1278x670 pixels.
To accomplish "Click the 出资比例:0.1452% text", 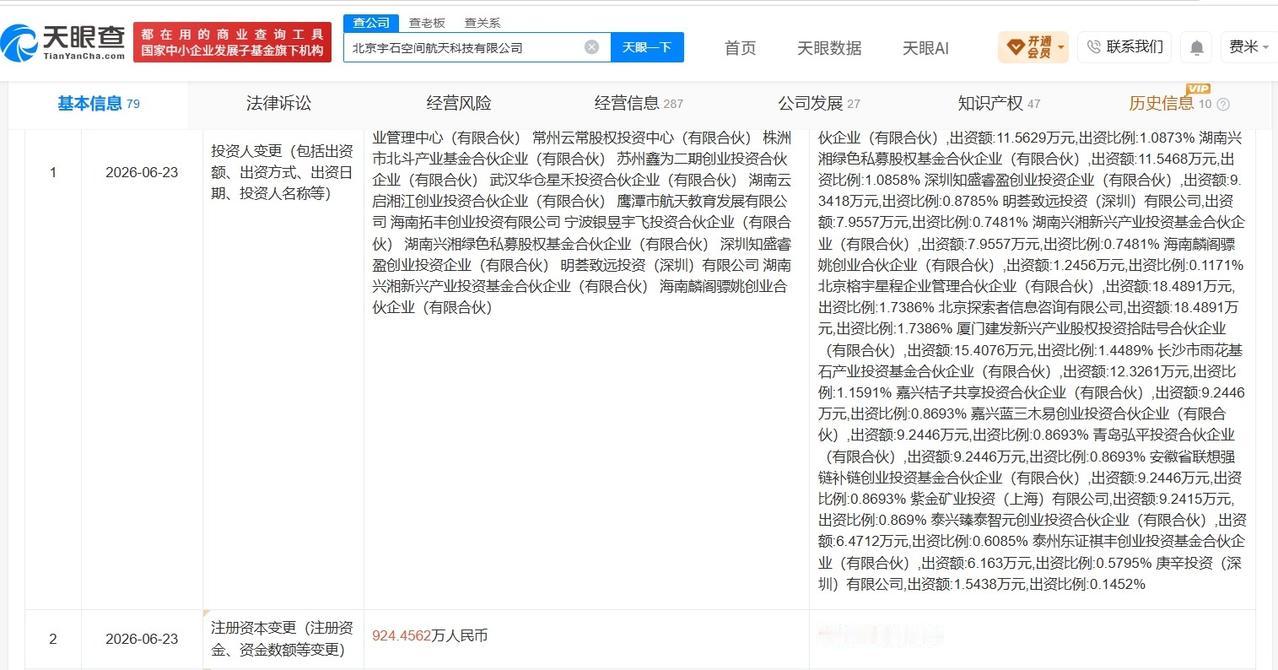I will tap(1088, 584).
